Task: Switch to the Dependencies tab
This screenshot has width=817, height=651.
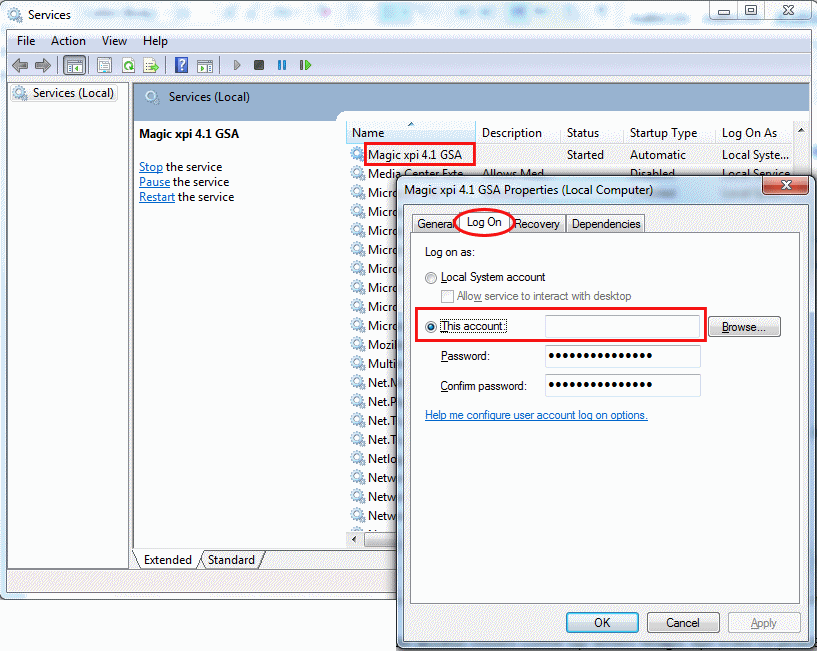Action: point(606,224)
